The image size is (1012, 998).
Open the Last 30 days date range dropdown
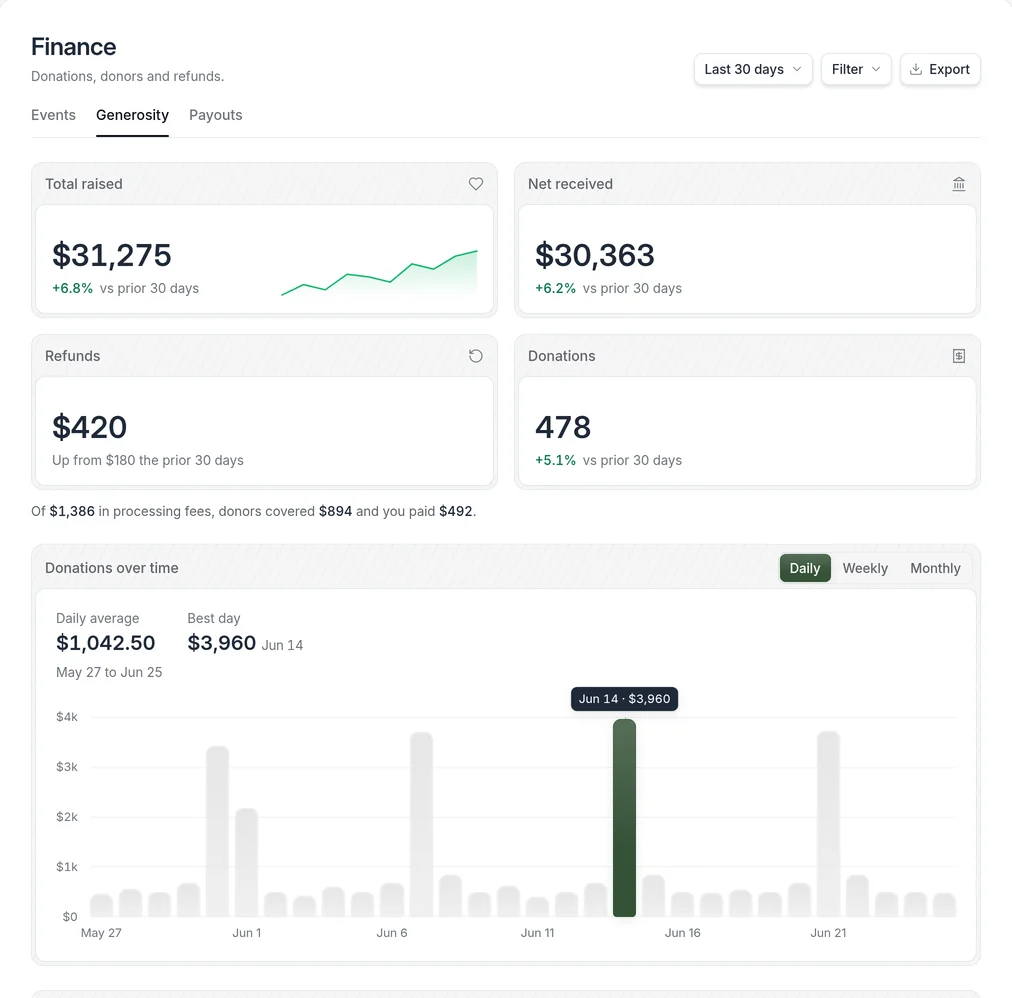pyautogui.click(x=753, y=69)
